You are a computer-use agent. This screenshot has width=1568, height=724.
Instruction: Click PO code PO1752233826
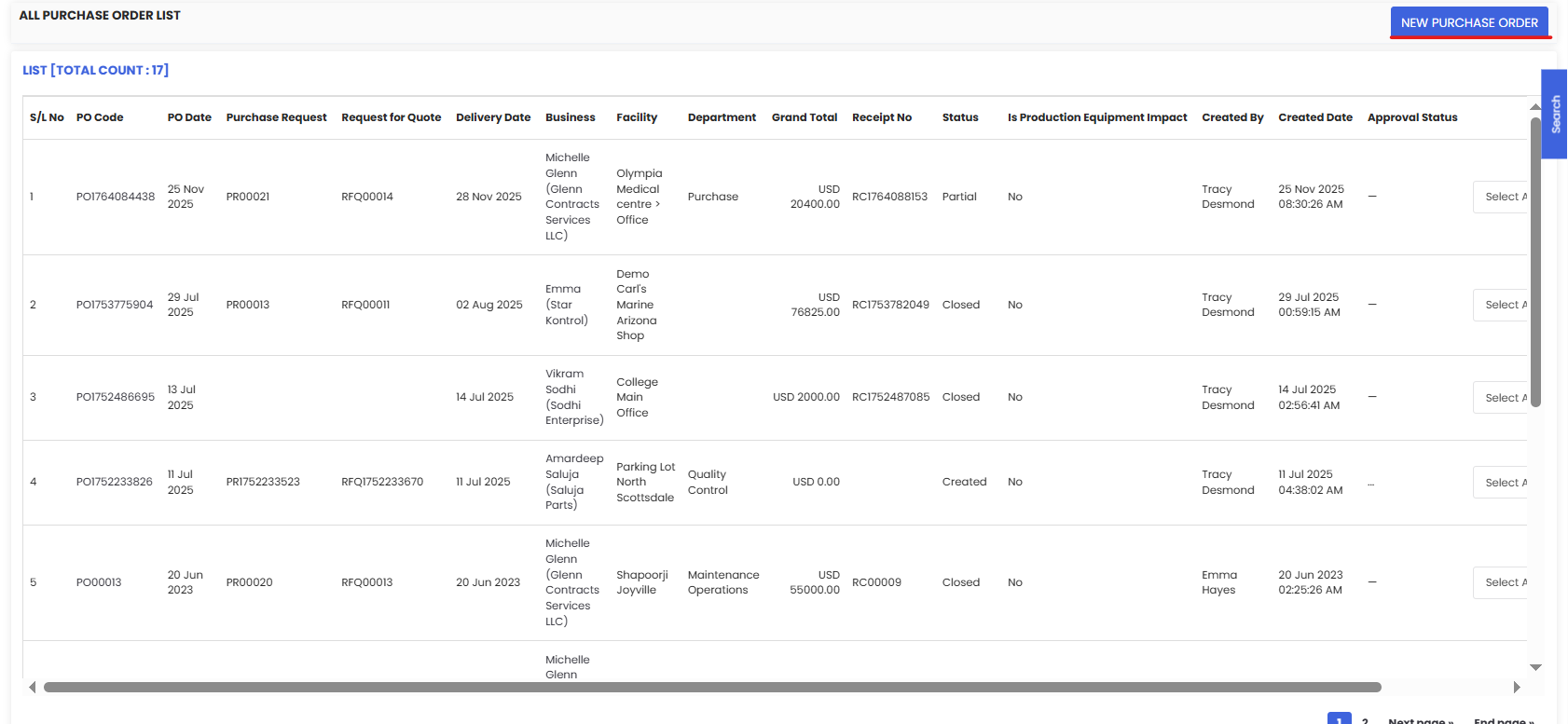115,482
